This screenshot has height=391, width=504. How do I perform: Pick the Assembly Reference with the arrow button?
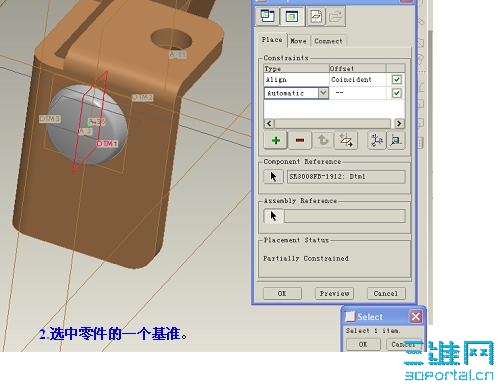(x=273, y=216)
